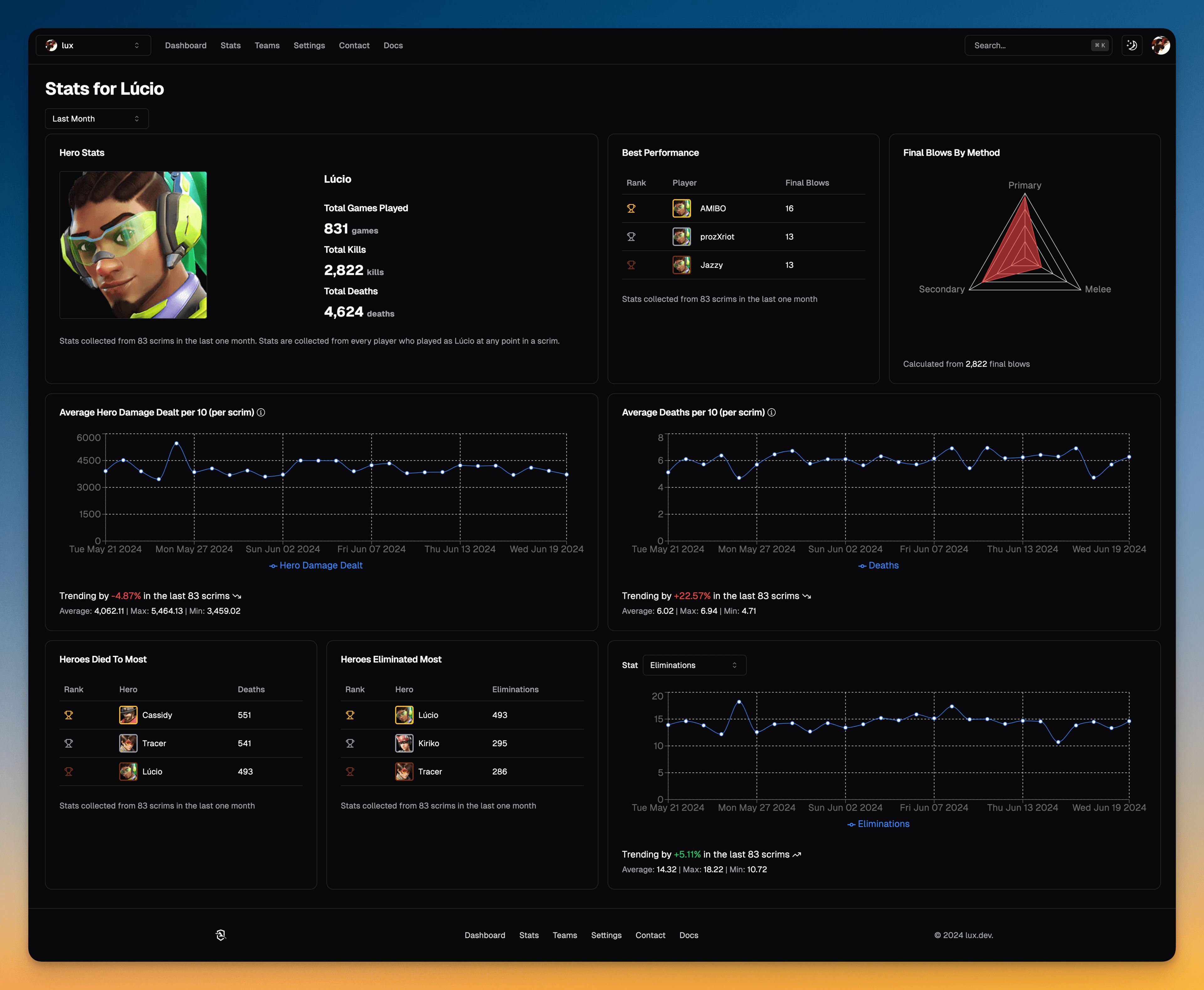Toggle the dark/light theme icon

1132,45
